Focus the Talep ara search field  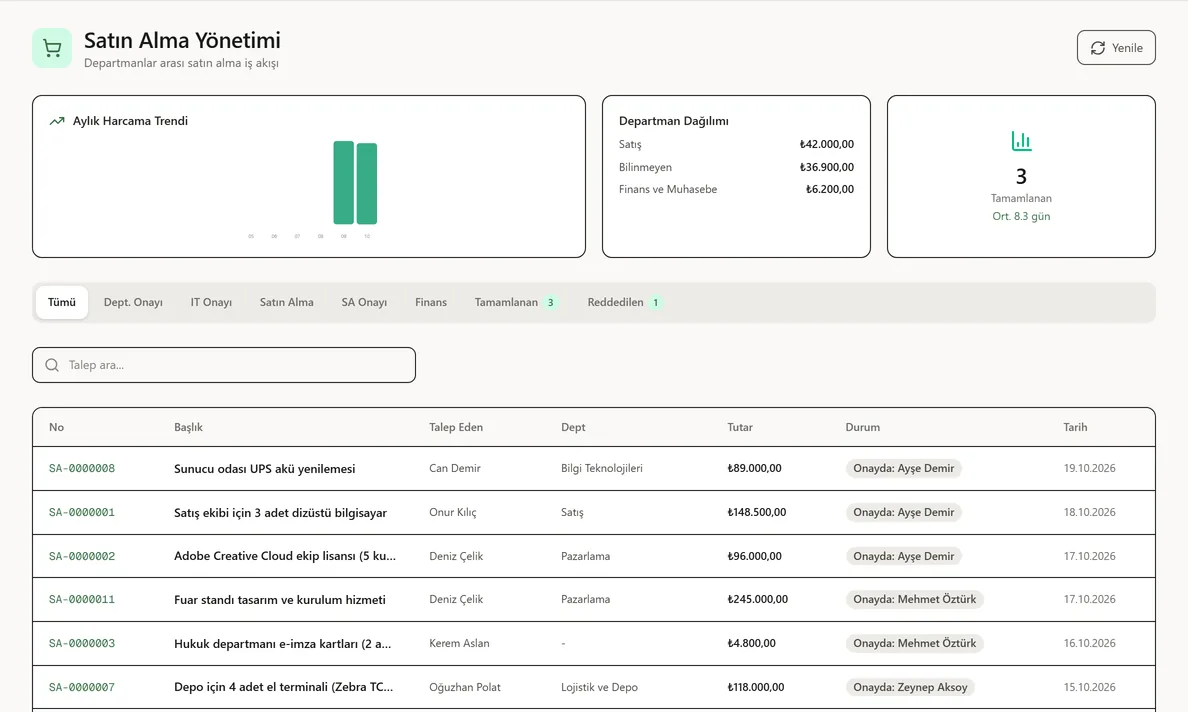coord(224,365)
